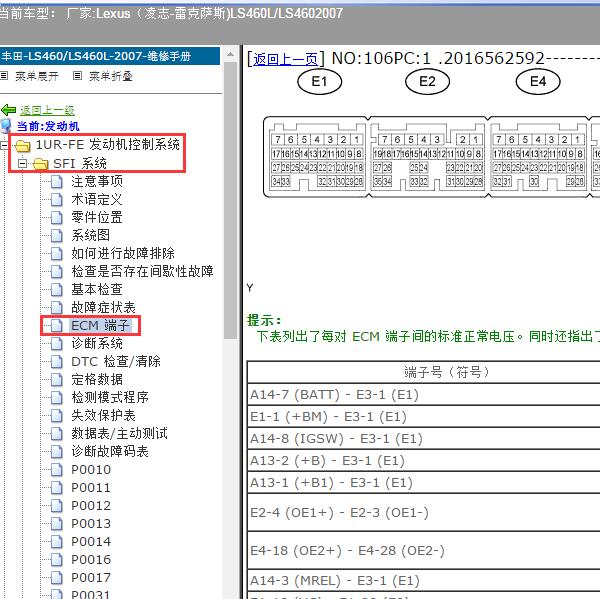This screenshot has height=599, width=600.
Task: Open 诊断故障码表 page
Action: coord(110,451)
